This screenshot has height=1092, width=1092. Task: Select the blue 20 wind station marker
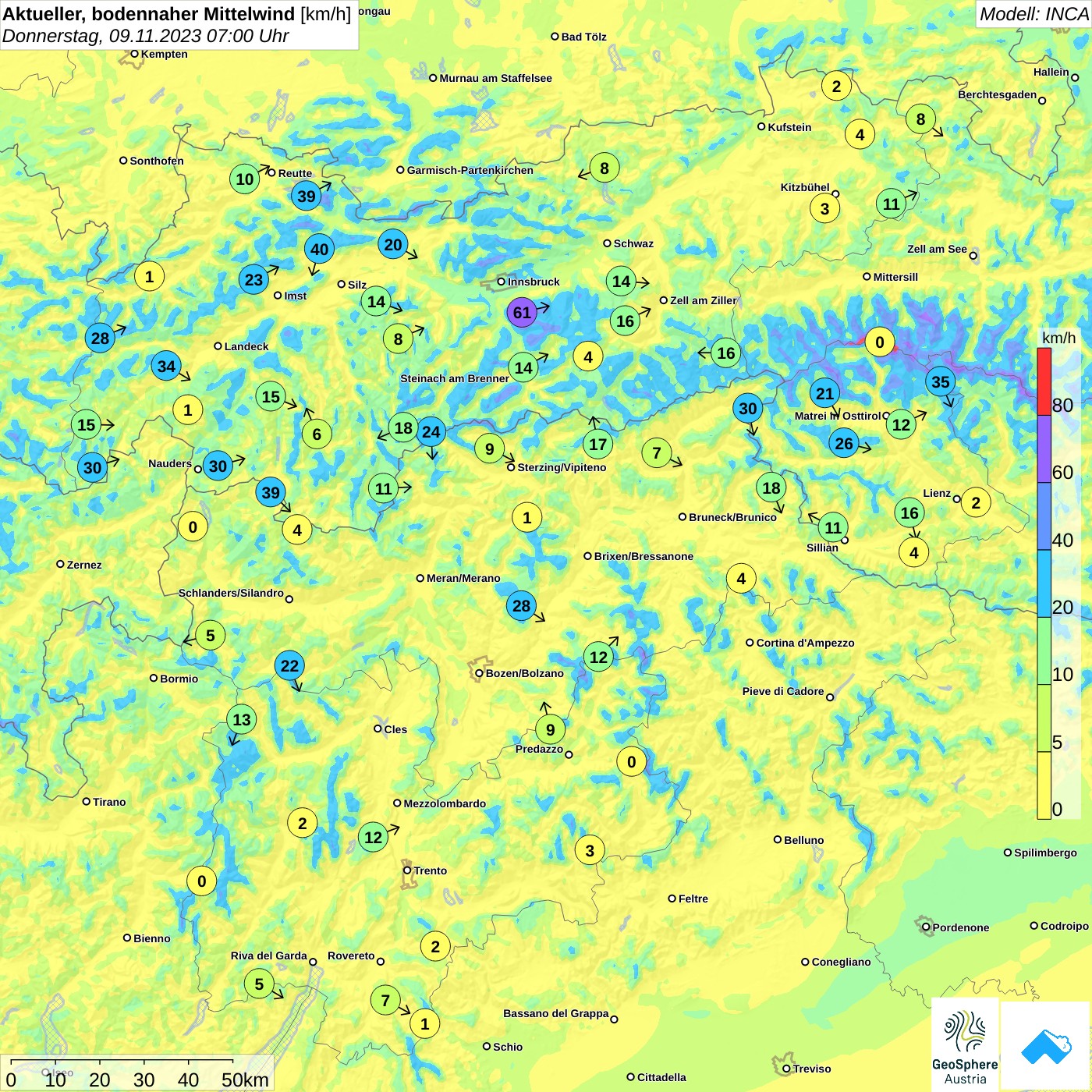[393, 245]
